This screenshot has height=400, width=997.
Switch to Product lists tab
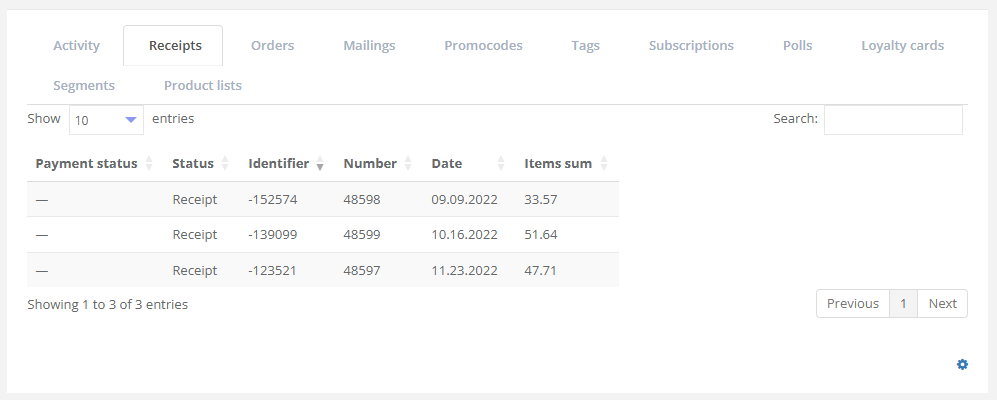pyautogui.click(x=203, y=86)
